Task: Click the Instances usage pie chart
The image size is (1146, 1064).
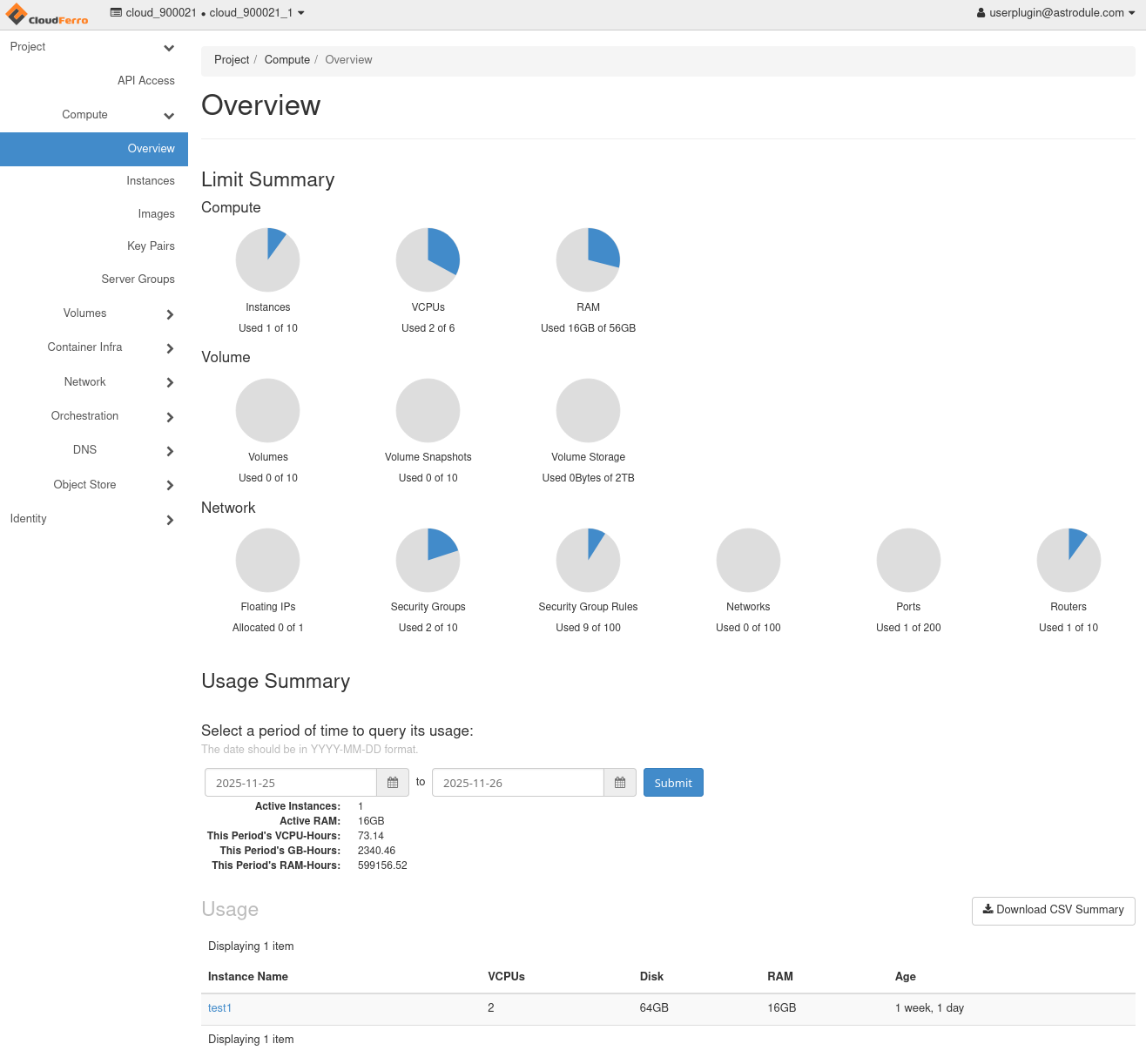Action: click(268, 259)
